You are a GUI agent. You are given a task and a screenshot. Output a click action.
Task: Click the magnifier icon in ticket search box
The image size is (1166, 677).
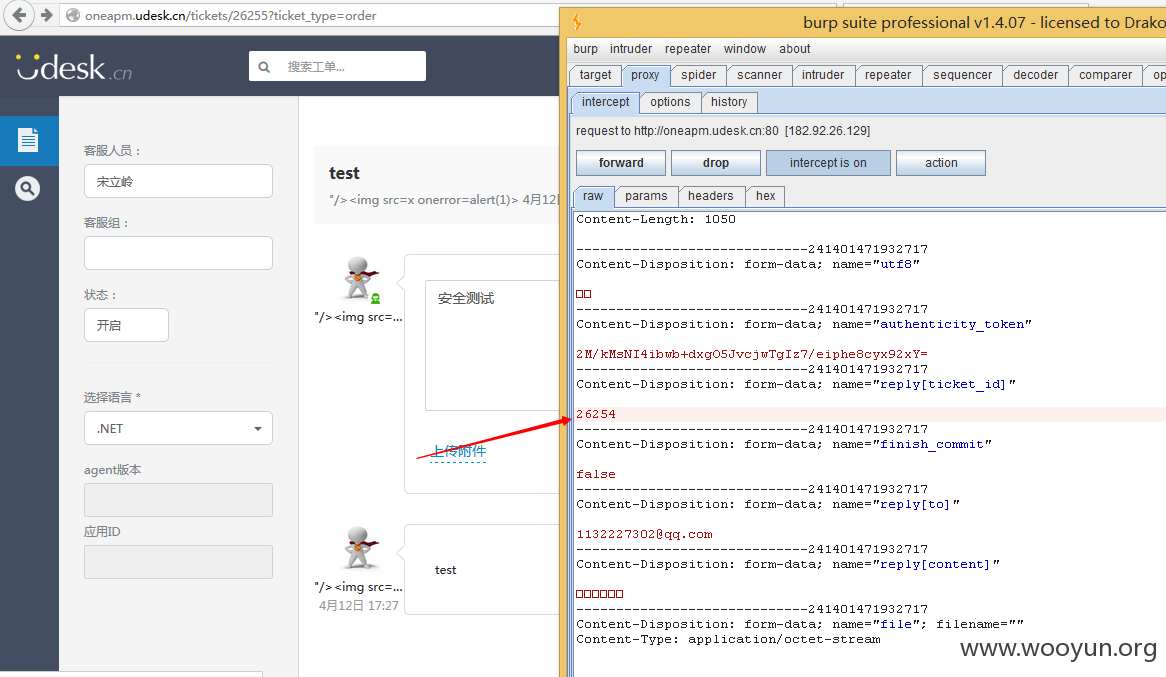pos(264,67)
